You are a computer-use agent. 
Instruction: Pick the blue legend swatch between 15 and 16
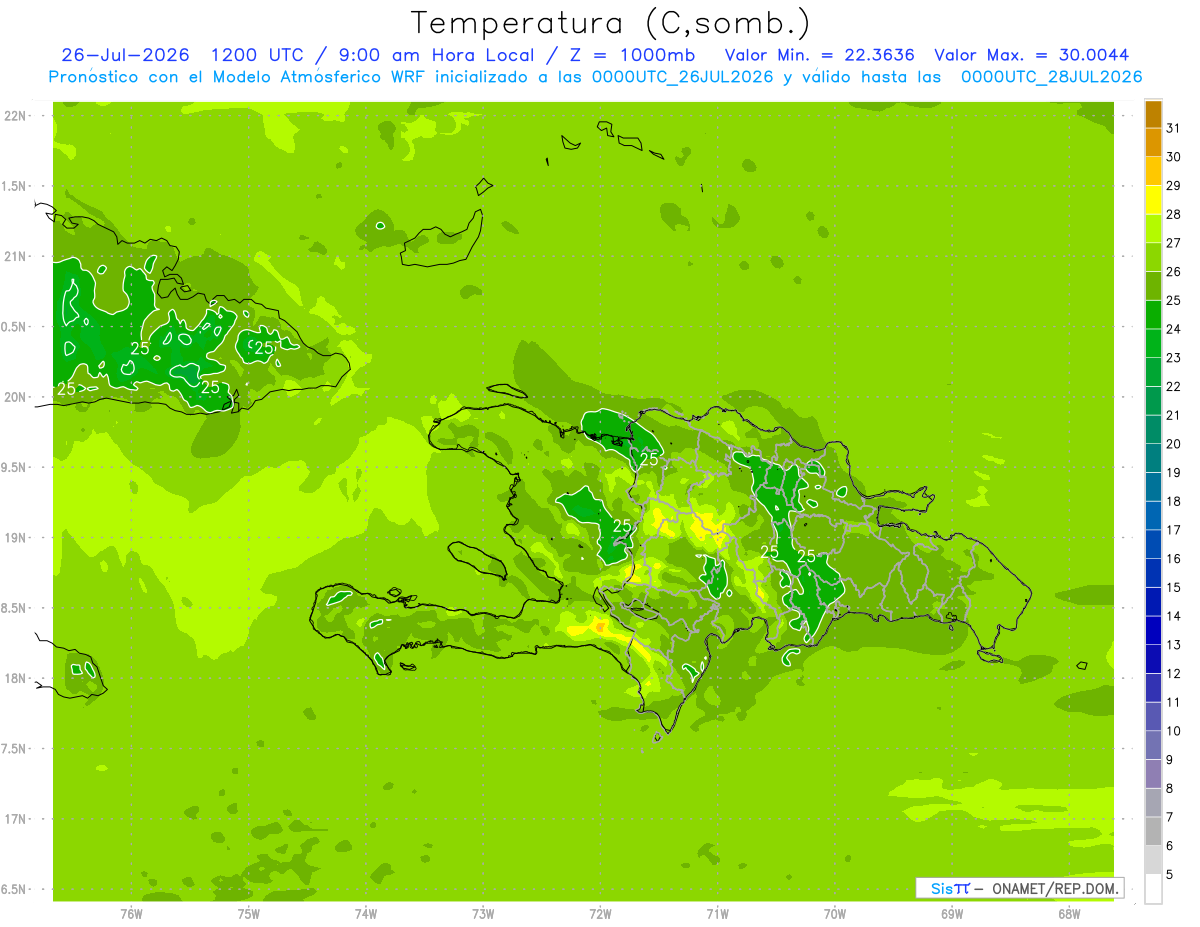click(x=1153, y=574)
